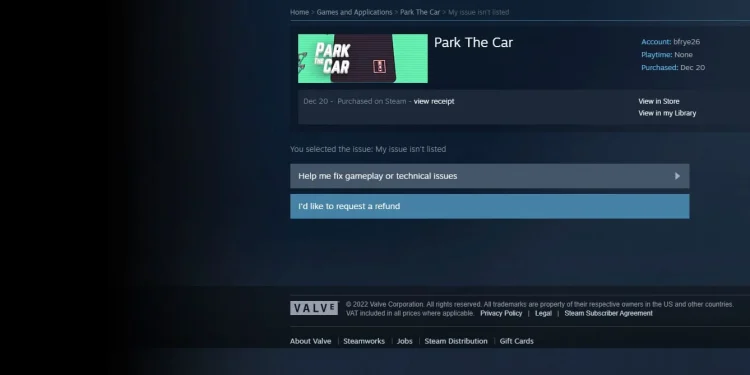Open Park The Car breadcrumb link

click(420, 12)
